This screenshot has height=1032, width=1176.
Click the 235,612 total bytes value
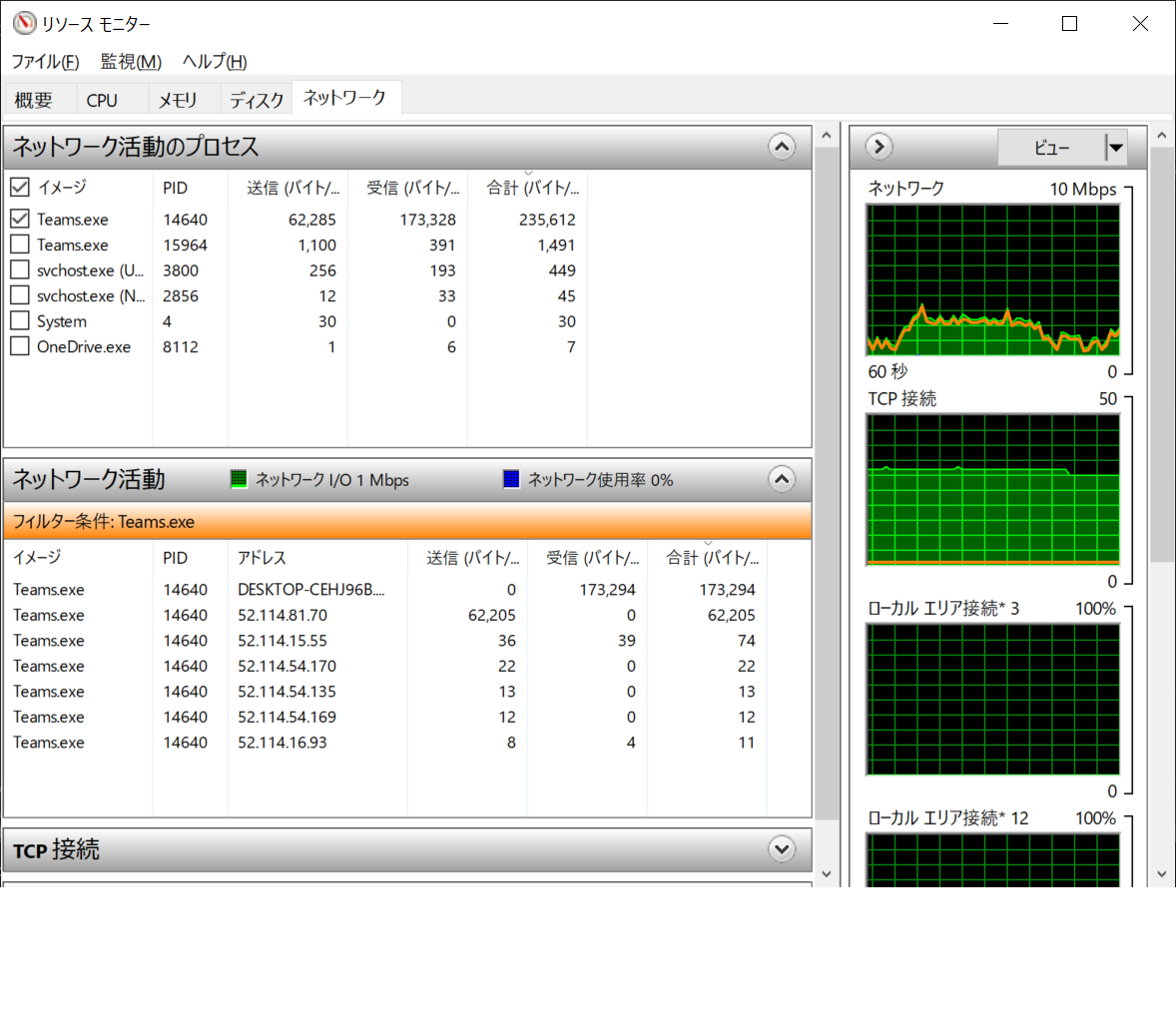click(547, 219)
